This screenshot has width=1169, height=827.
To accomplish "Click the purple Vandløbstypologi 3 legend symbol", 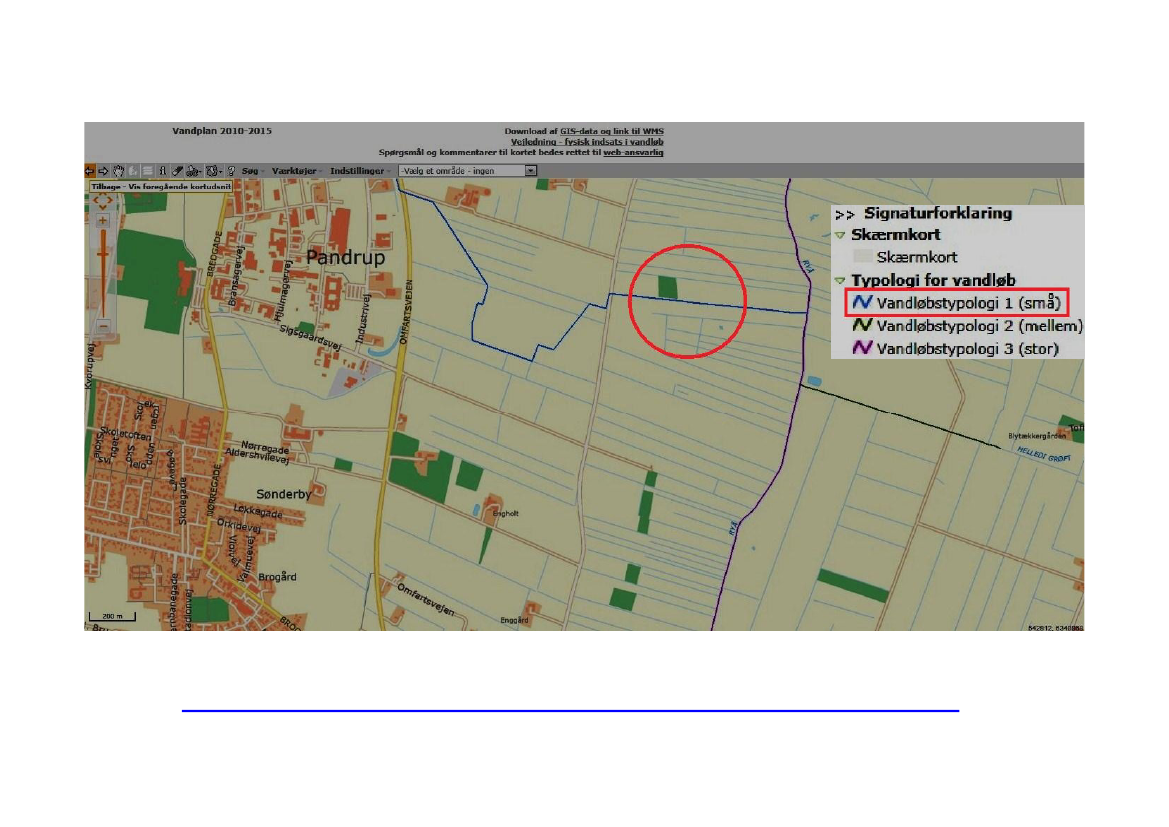I will (x=863, y=348).
